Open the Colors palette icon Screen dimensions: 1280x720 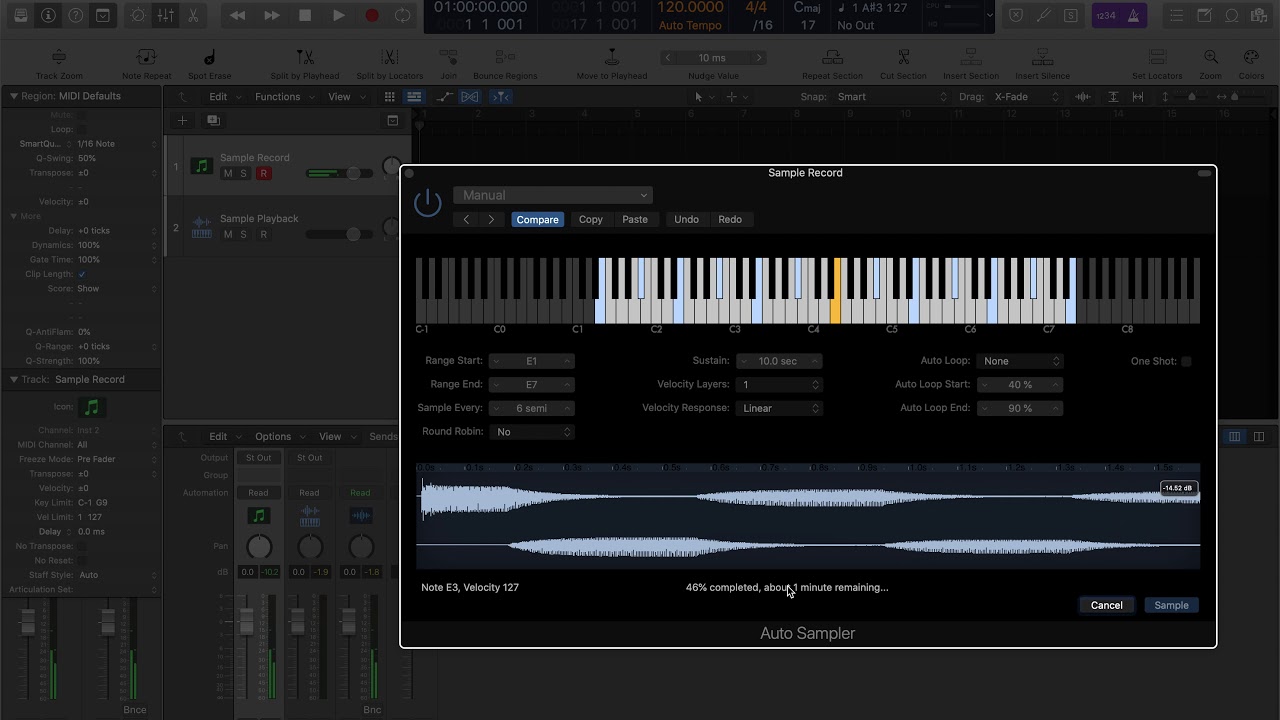[x=1251, y=58]
